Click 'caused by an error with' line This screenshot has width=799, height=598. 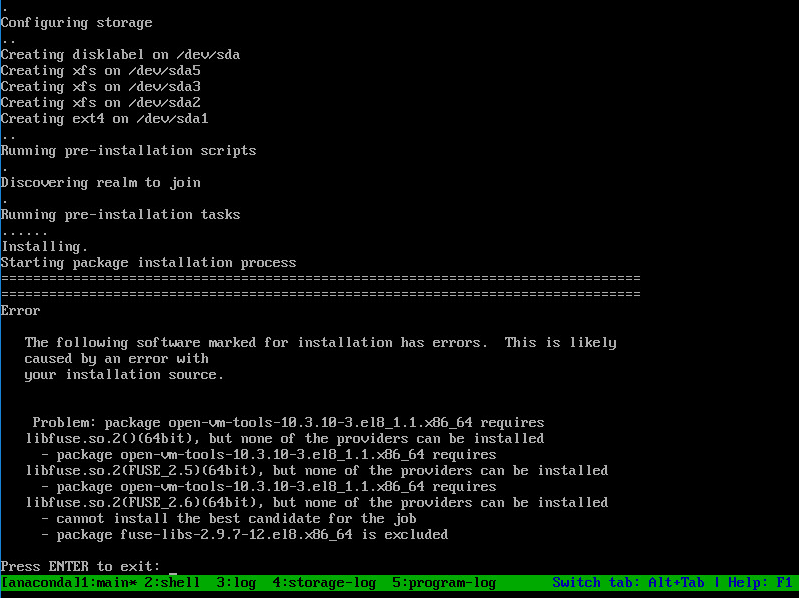[117, 359]
